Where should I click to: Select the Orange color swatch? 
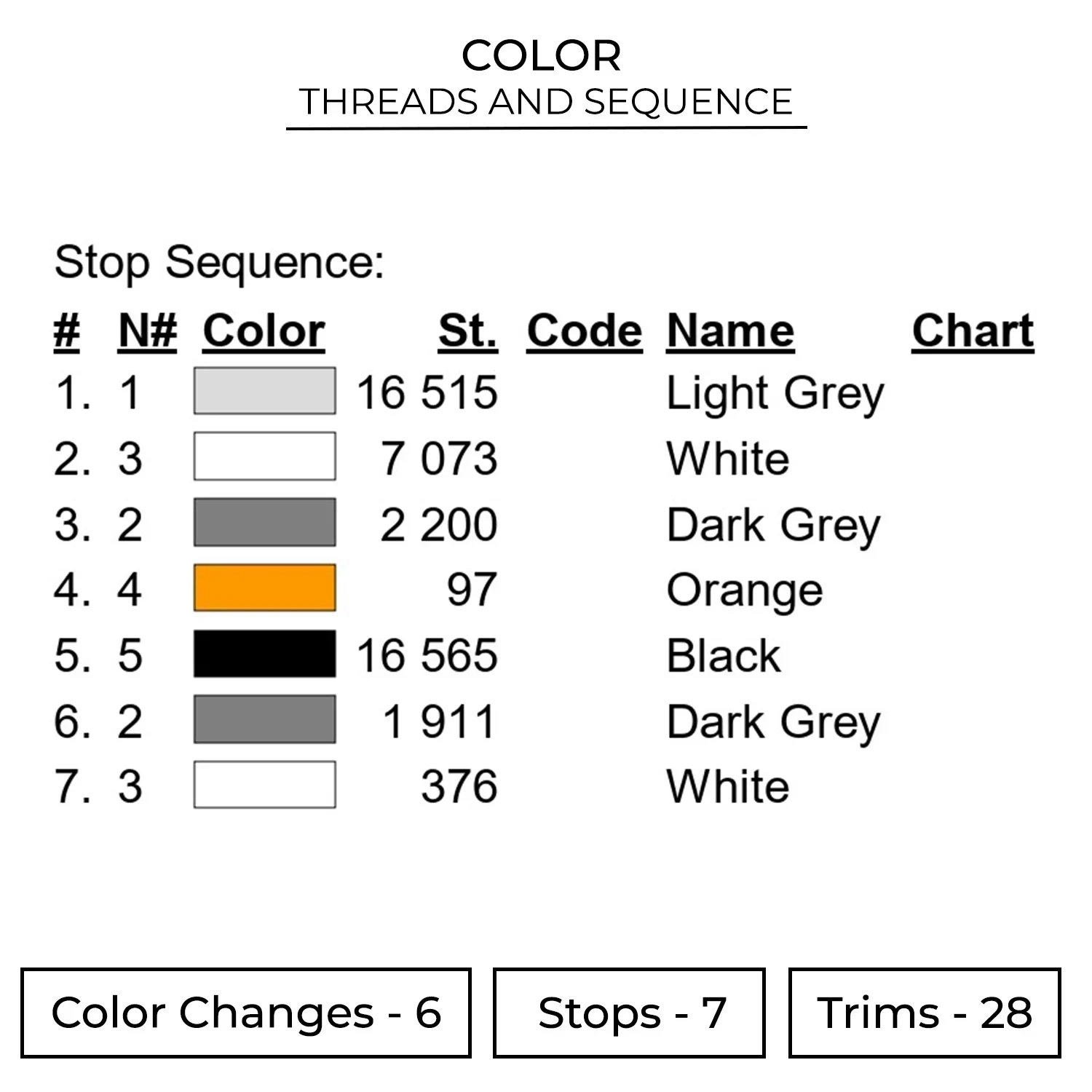264,587
